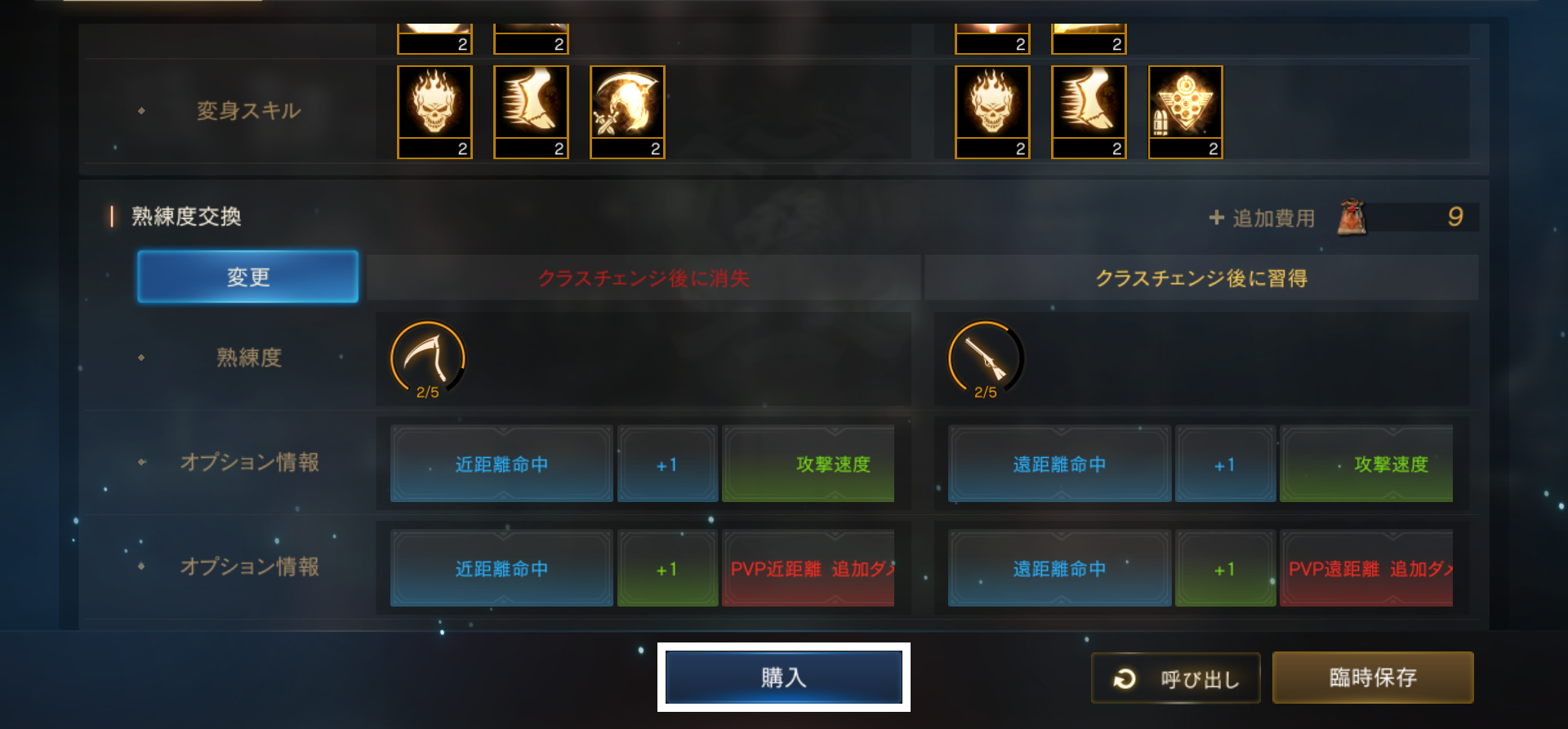
Task: Click the pouch icon next to 追加費用
Action: click(x=1352, y=217)
